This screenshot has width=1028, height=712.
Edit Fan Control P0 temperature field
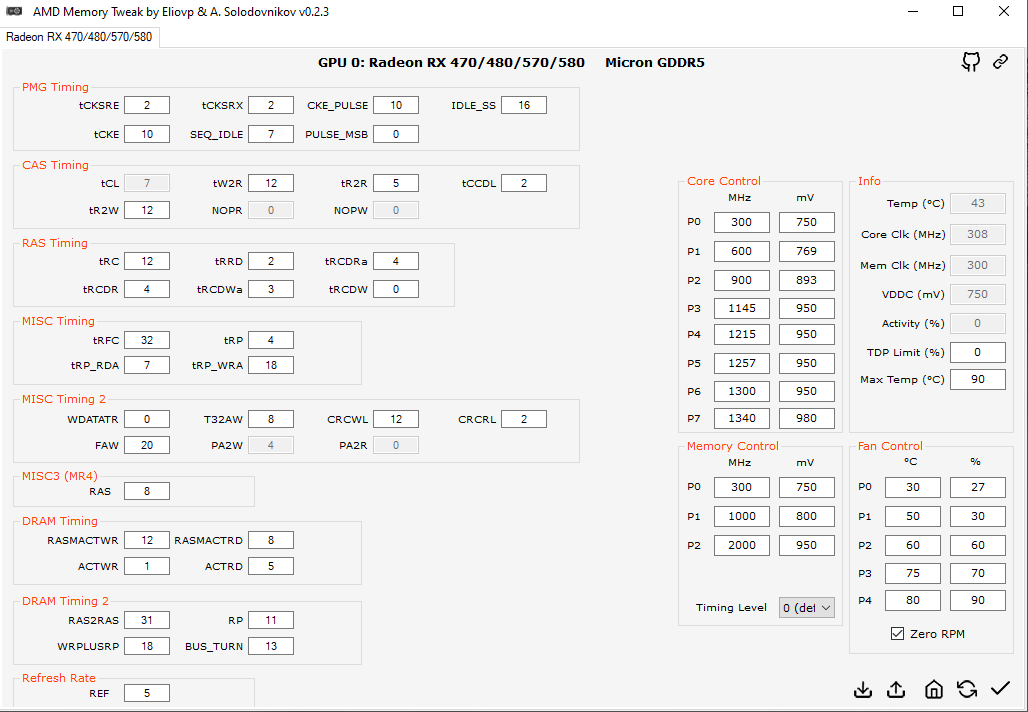click(913, 487)
